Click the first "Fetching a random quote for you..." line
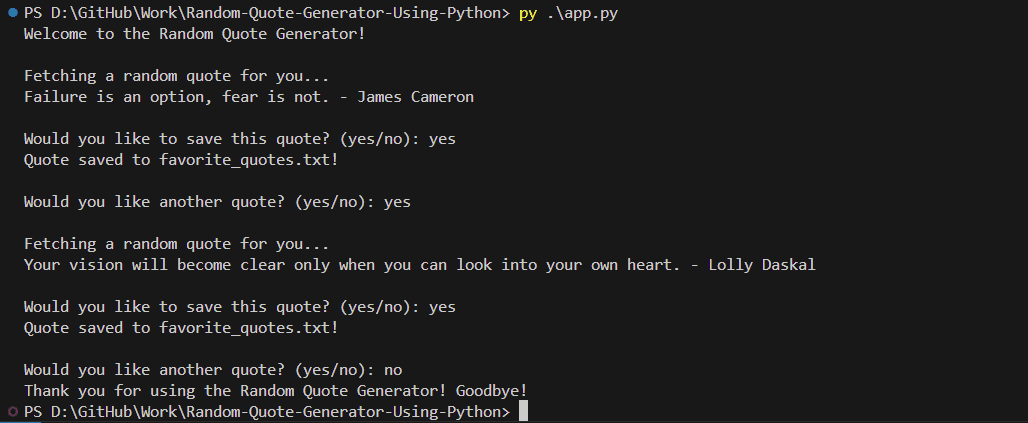The height and width of the screenshot is (423, 1028). (177, 76)
